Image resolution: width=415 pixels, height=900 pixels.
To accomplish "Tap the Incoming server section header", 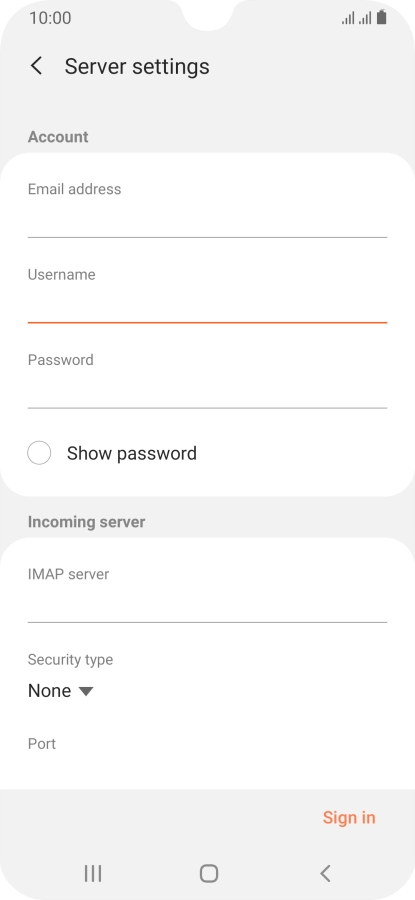I will [87, 522].
